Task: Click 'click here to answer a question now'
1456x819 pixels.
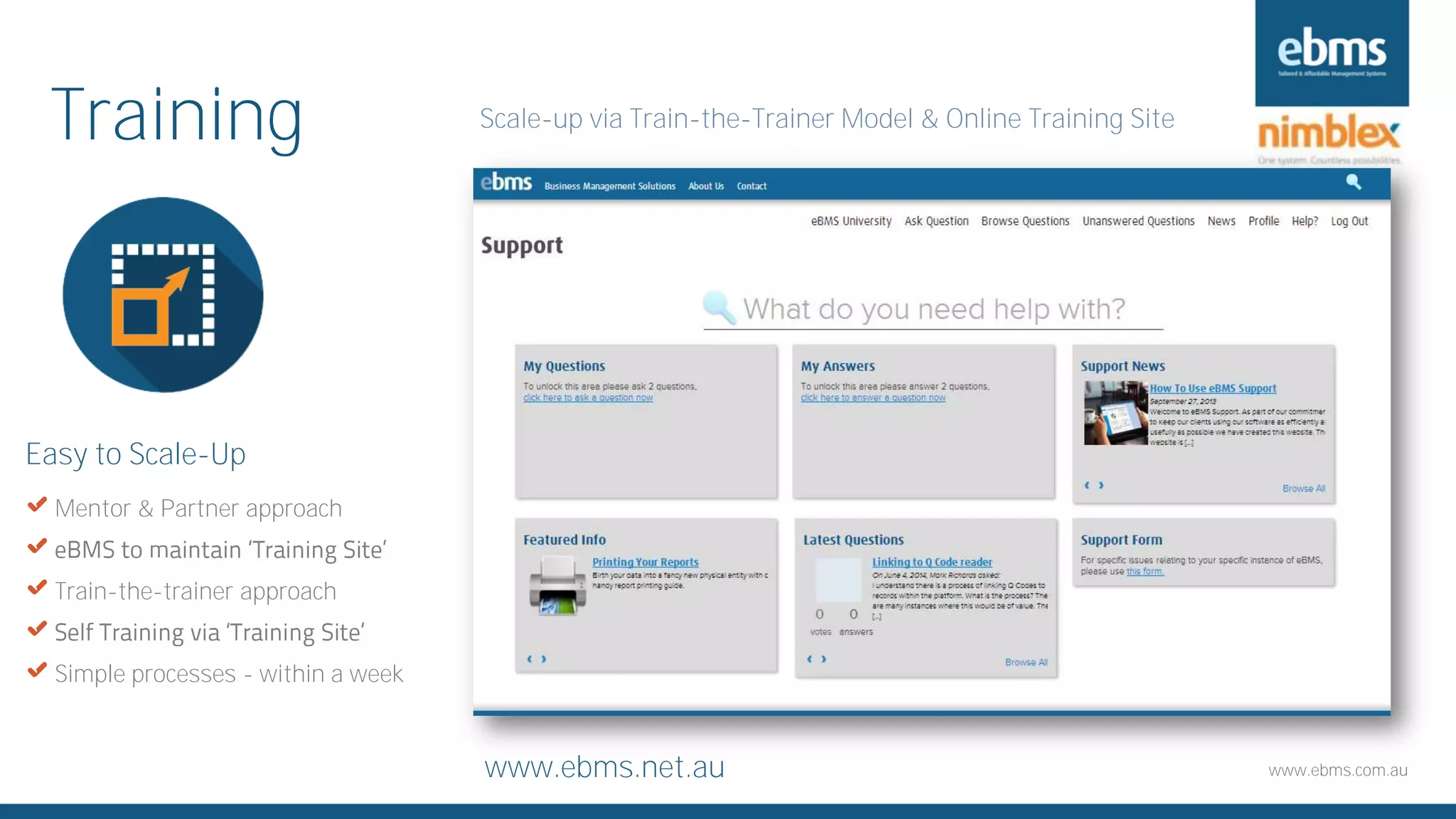Action: tap(873, 398)
